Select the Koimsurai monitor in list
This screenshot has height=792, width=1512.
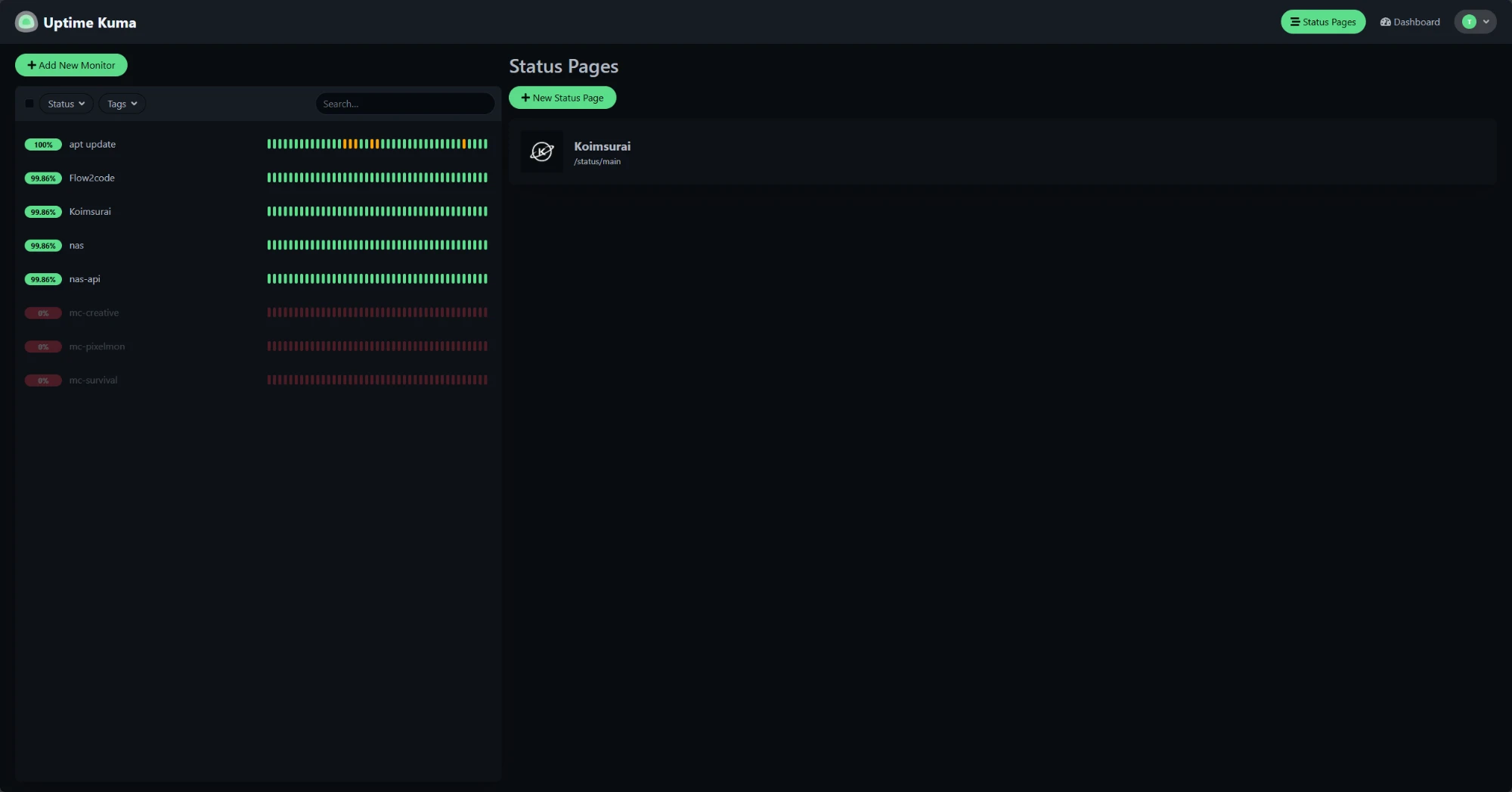(x=257, y=211)
